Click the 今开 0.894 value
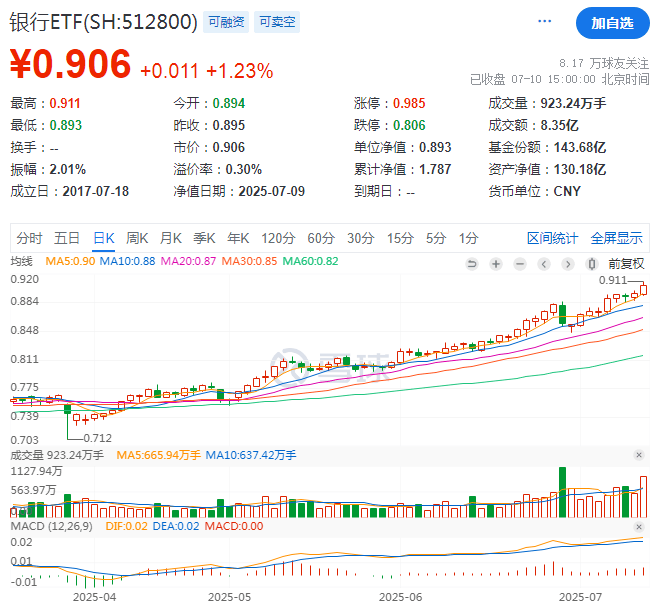Viewport: 656px width, 610px height. [x=228, y=103]
